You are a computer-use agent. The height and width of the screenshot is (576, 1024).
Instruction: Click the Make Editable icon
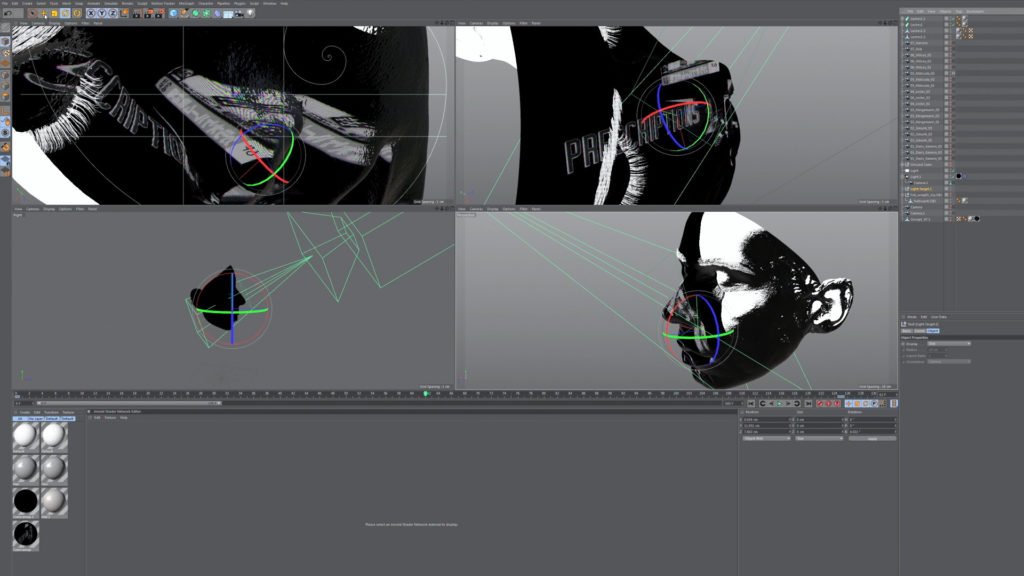click(x=5, y=28)
